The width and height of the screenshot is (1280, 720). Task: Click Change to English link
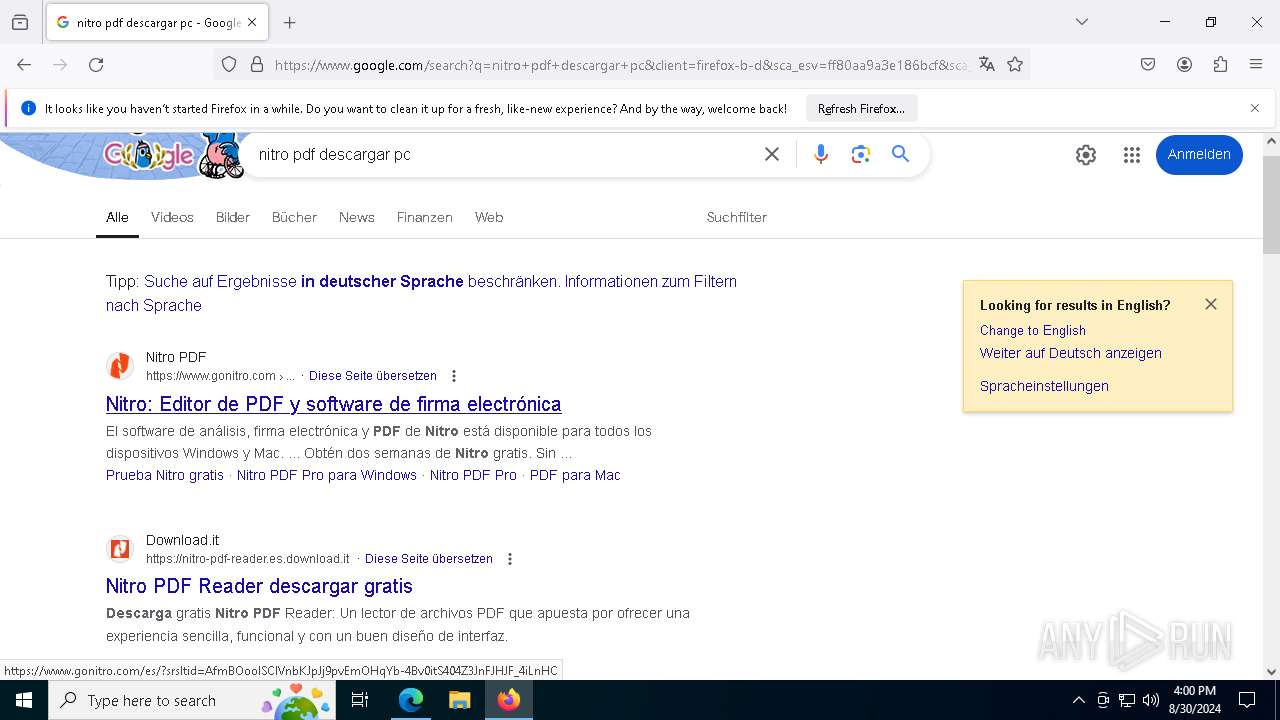pos(1033,330)
